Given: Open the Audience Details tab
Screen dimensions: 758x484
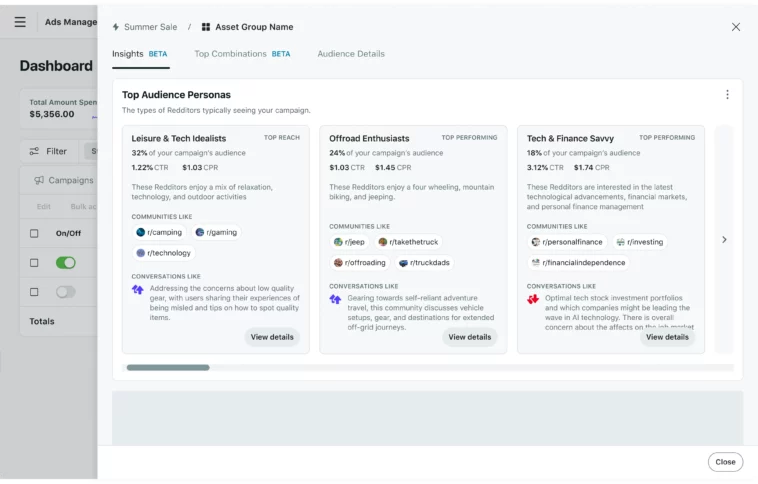Looking at the screenshot, I should [x=351, y=54].
